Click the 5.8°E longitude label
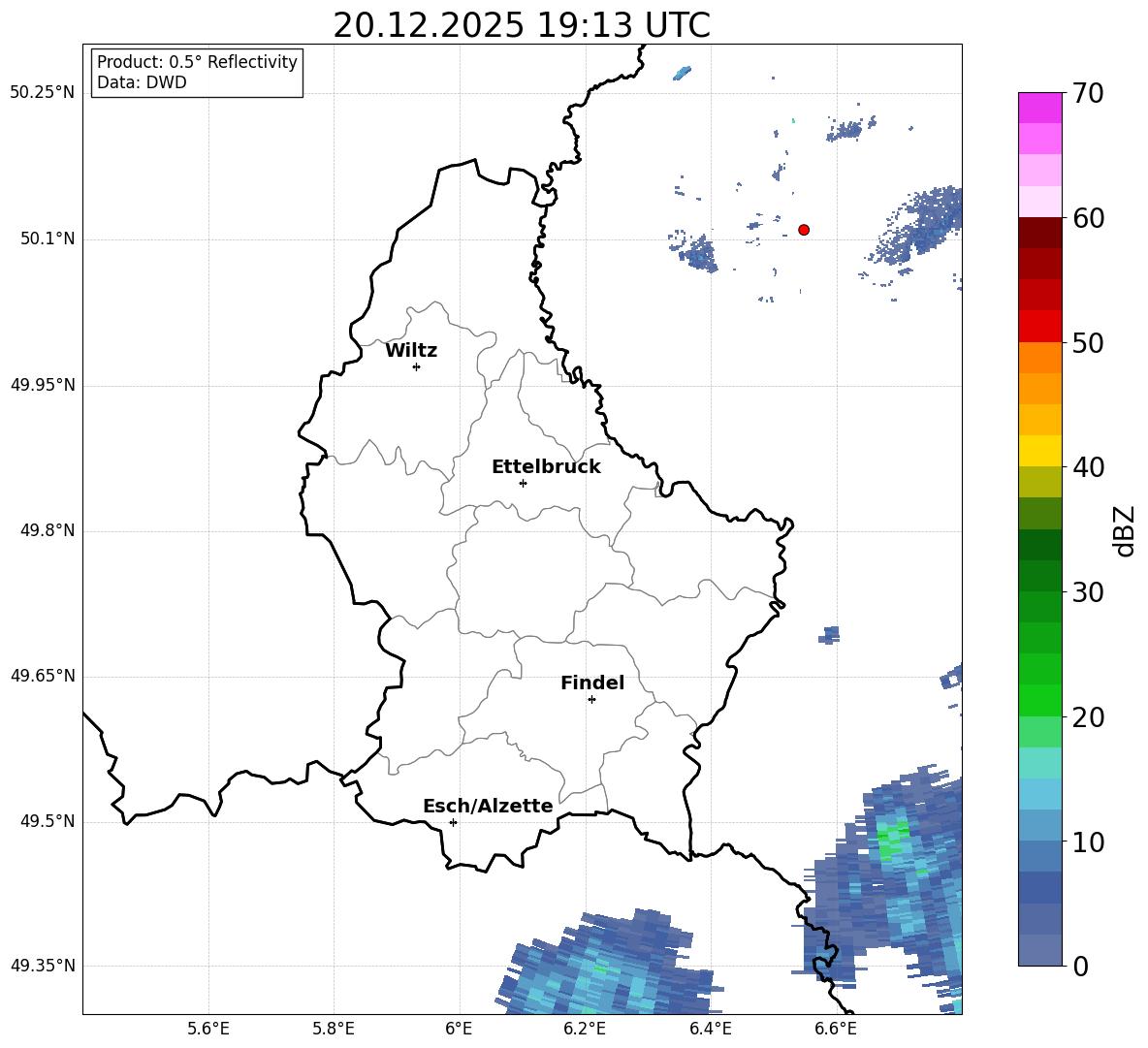The width and height of the screenshot is (1148, 1048). pyautogui.click(x=334, y=1029)
